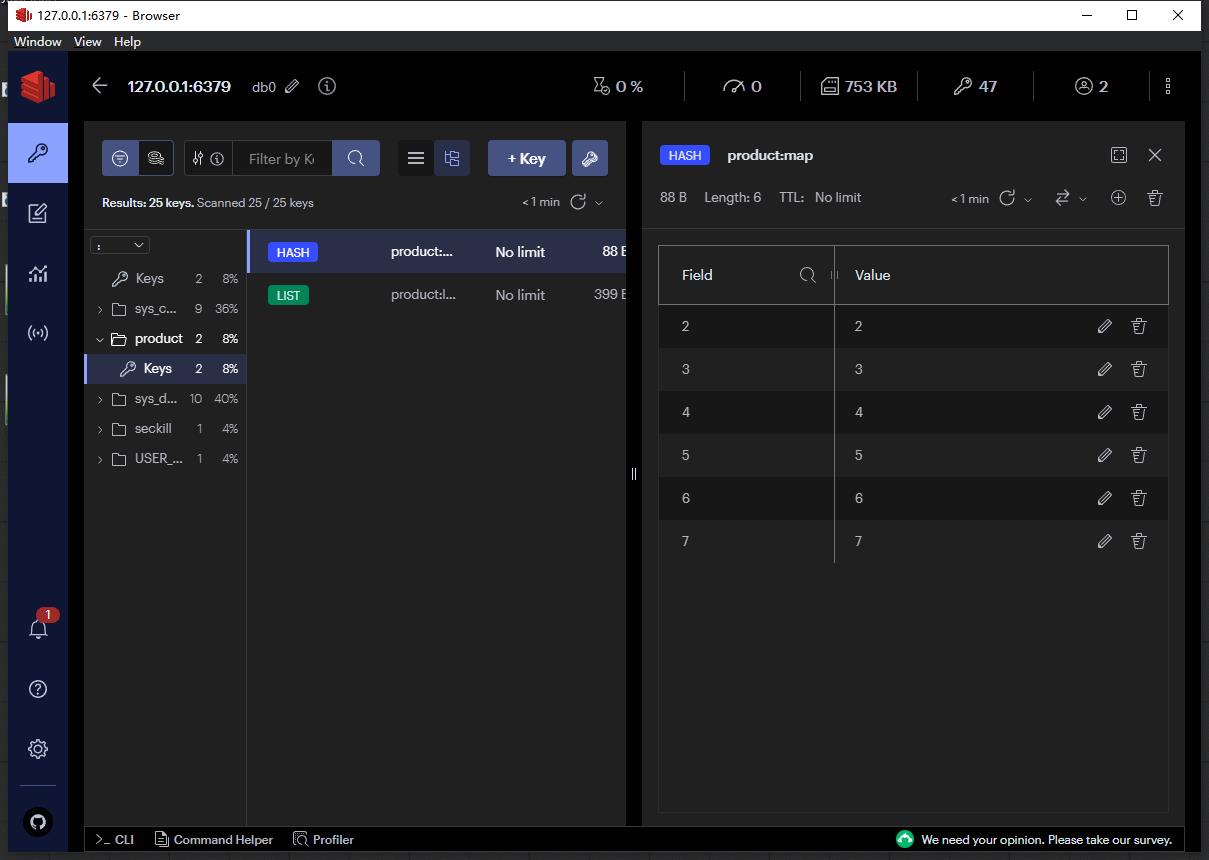Click the connected clients count 2
This screenshot has height=860, width=1209.
pos(1091,86)
